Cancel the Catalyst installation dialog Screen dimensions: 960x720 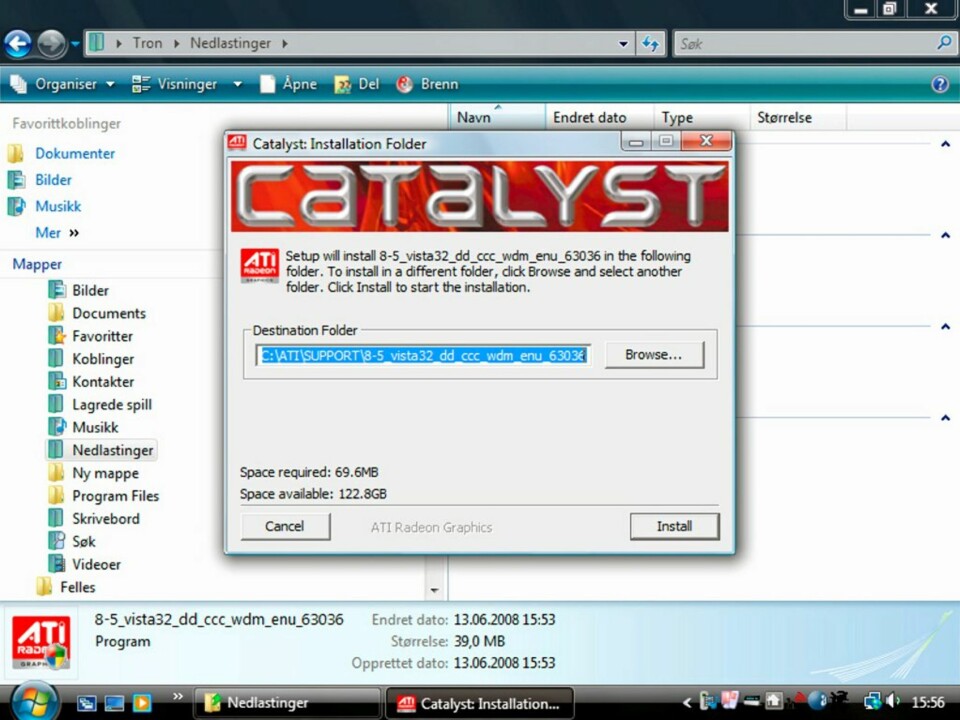[285, 527]
